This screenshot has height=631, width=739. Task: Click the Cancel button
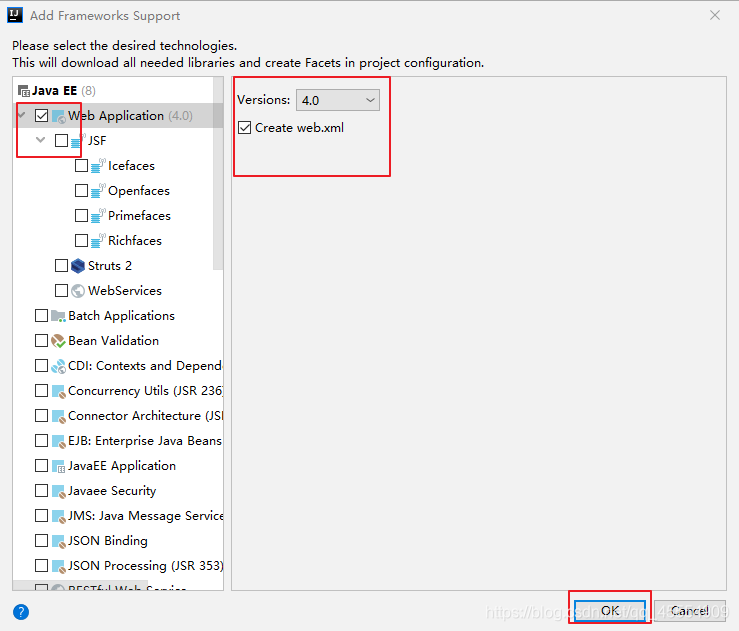point(690,611)
